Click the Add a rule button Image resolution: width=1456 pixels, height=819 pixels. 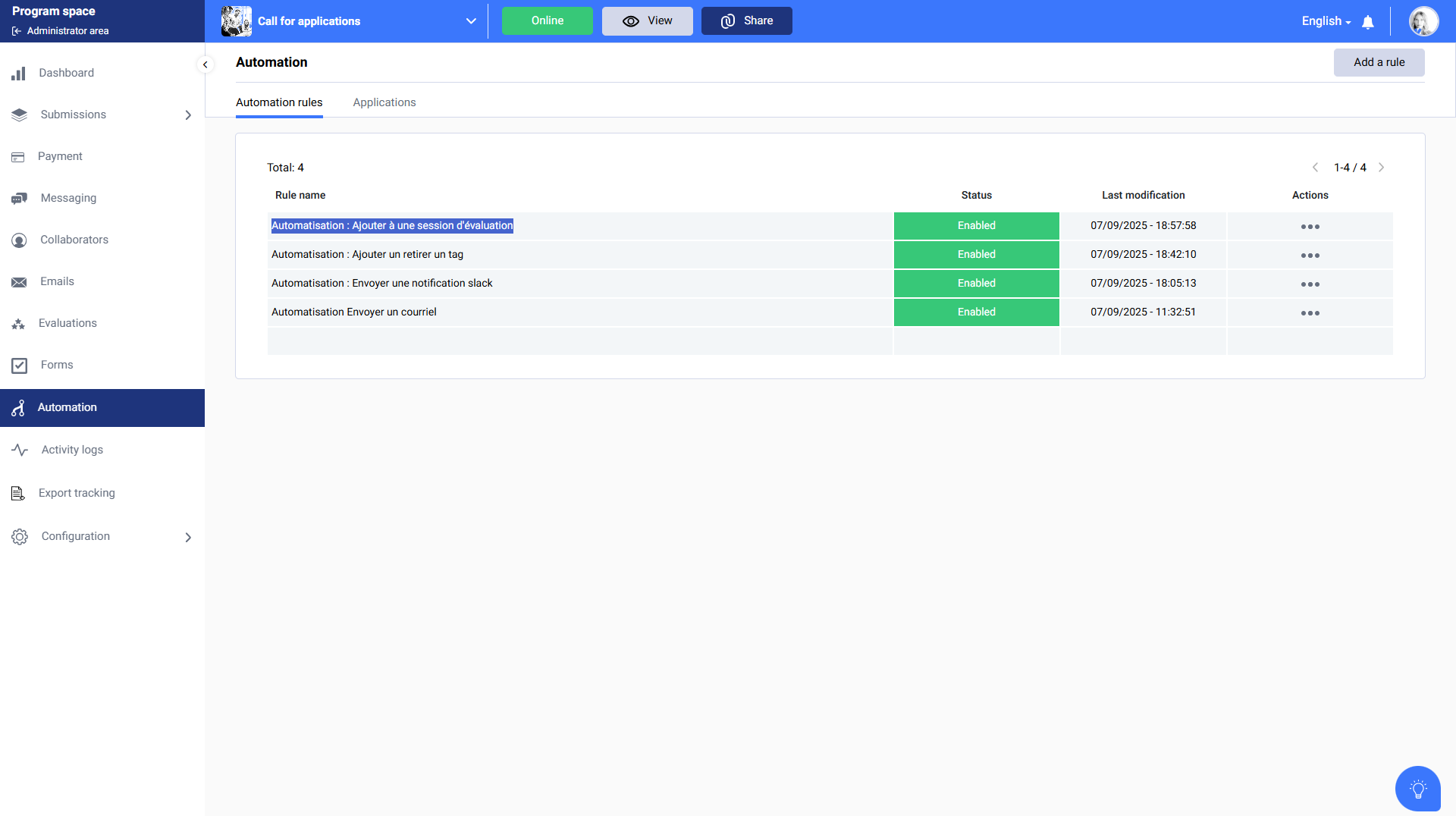1379,62
